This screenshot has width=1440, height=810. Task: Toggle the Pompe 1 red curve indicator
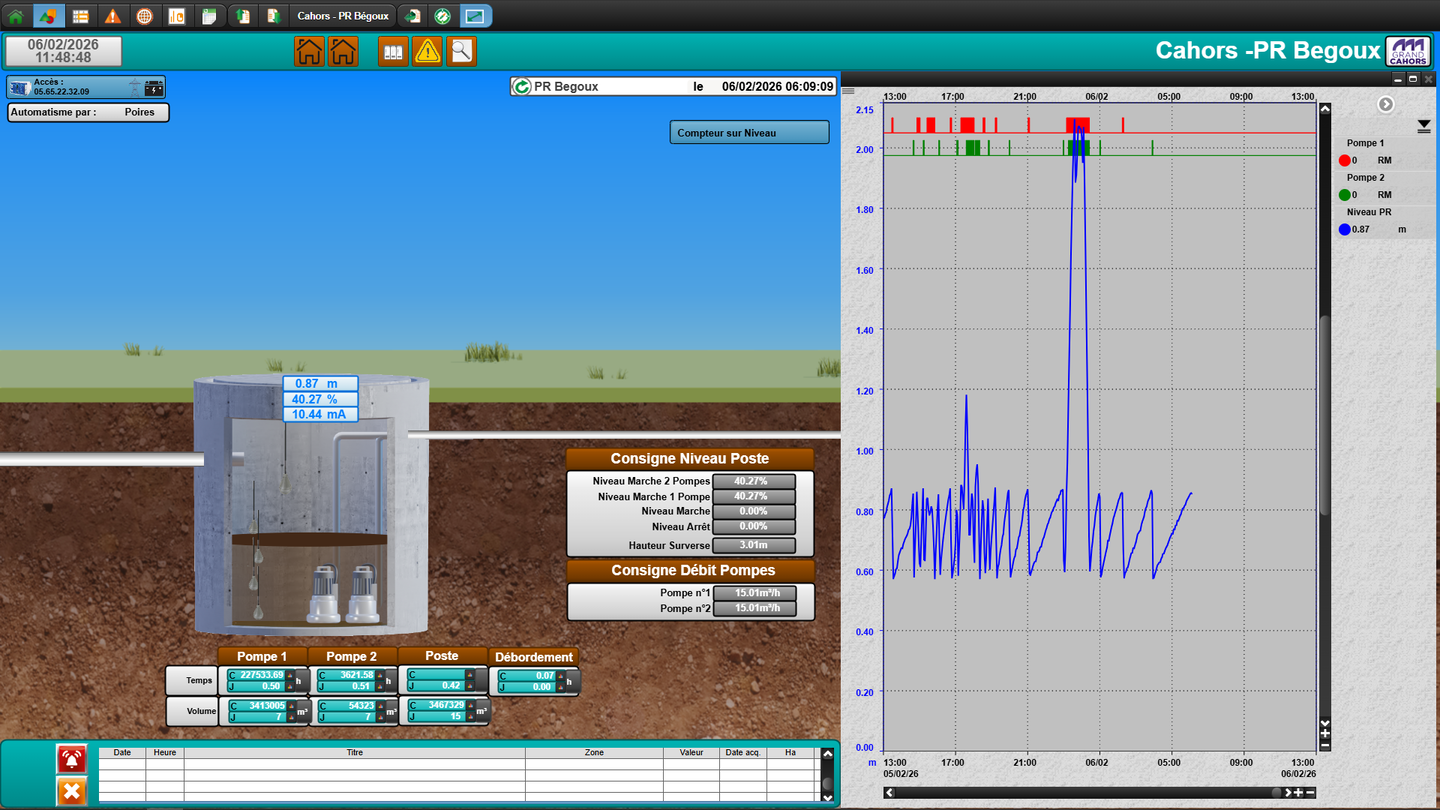(1345, 160)
